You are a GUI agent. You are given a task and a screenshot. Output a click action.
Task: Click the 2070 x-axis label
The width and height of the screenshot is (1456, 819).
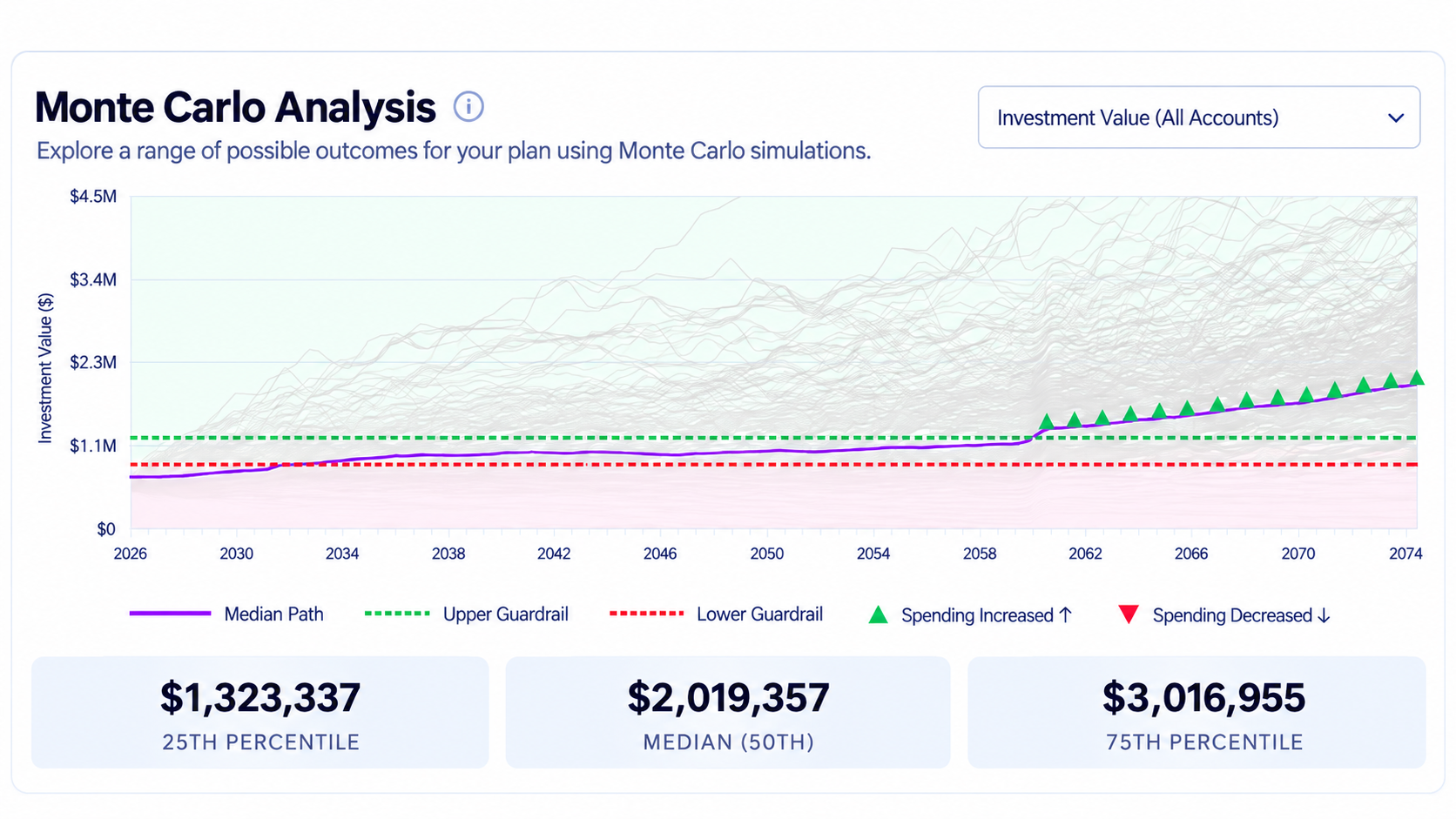pyautogui.click(x=1298, y=554)
